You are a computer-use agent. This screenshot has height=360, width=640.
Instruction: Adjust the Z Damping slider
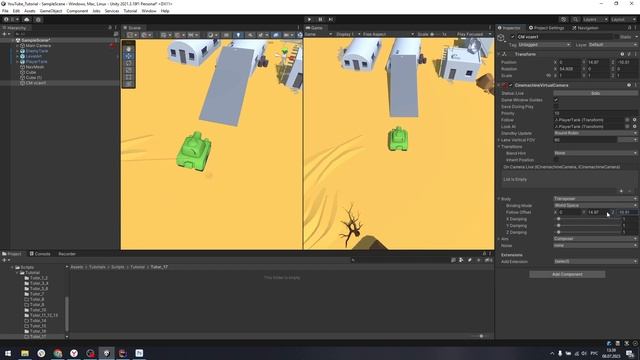(588, 232)
